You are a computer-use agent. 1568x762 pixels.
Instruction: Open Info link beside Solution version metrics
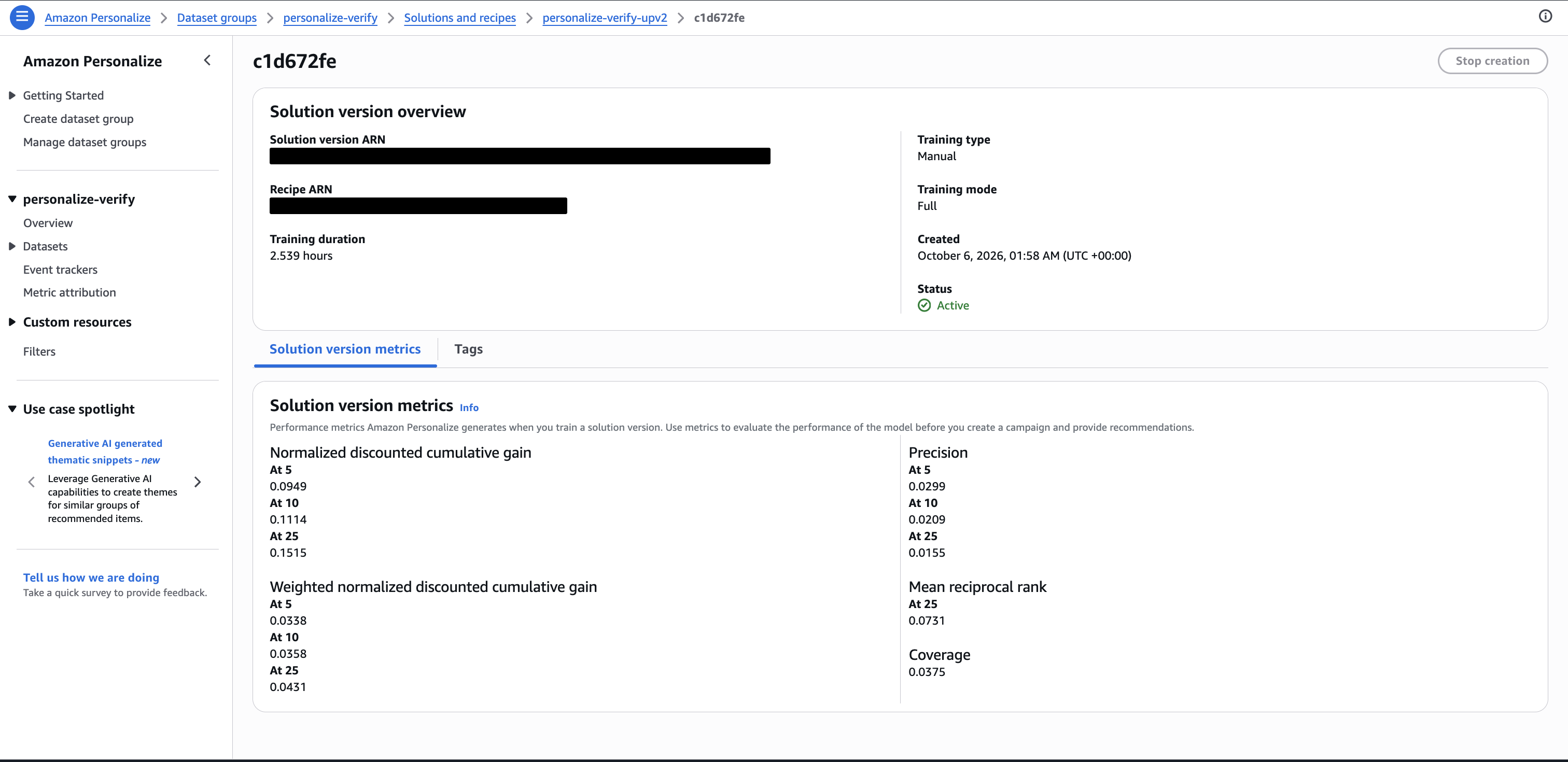(x=469, y=408)
